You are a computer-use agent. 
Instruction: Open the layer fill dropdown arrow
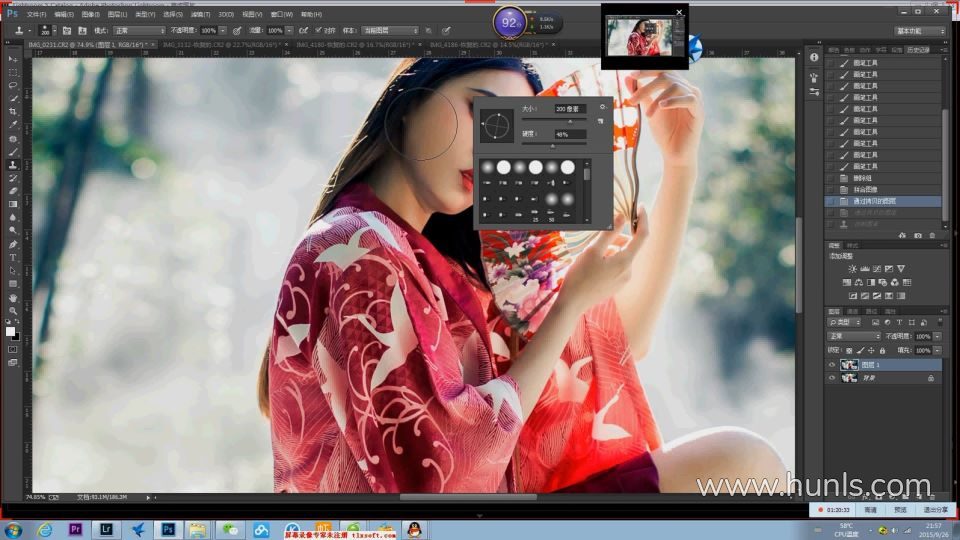pos(937,351)
